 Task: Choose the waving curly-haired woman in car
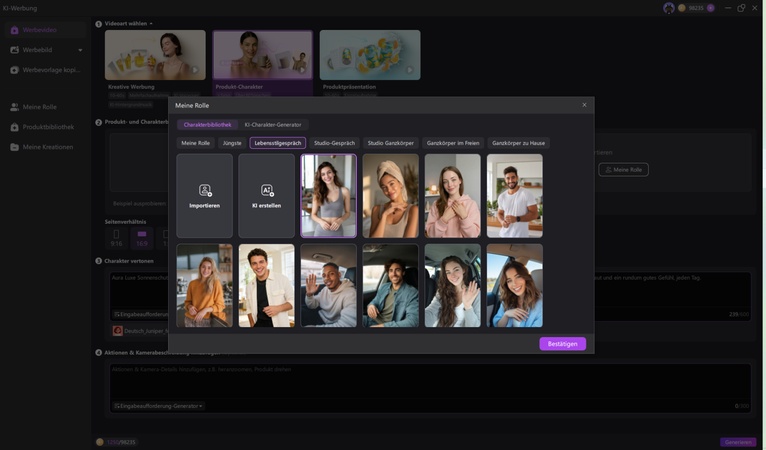coord(452,285)
